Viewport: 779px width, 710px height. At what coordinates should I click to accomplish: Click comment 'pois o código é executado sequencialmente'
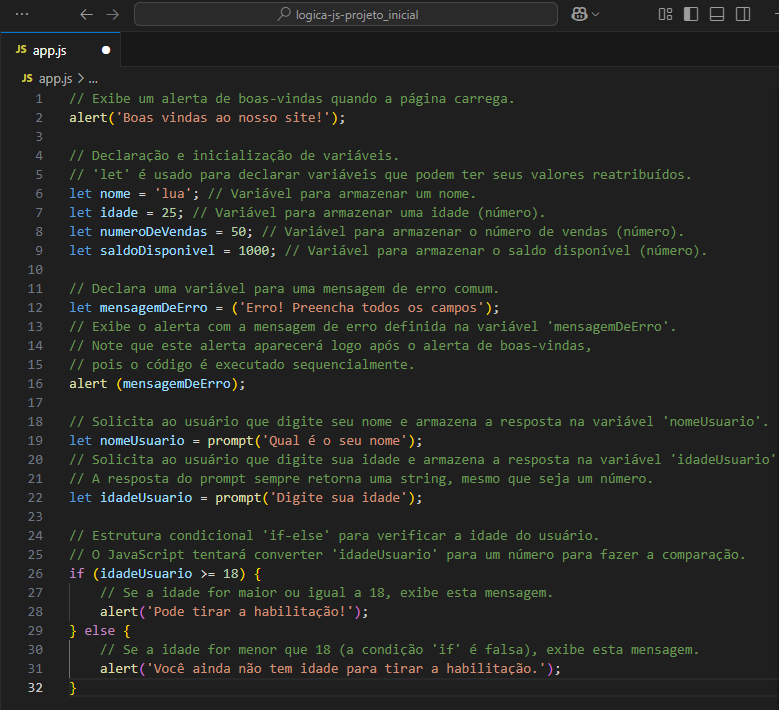[x=242, y=365]
